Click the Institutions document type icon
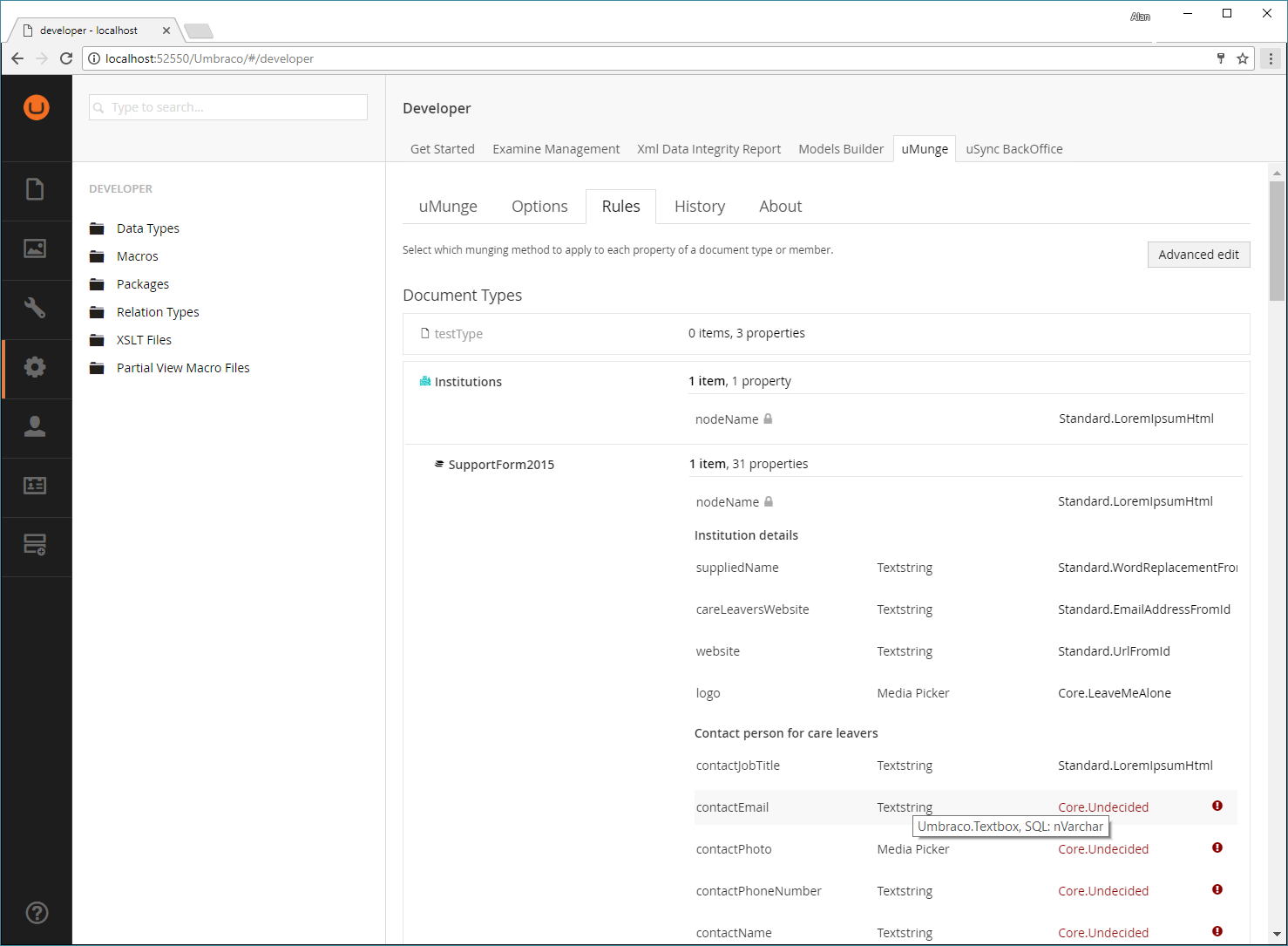This screenshot has width=1288, height=946. point(425,381)
